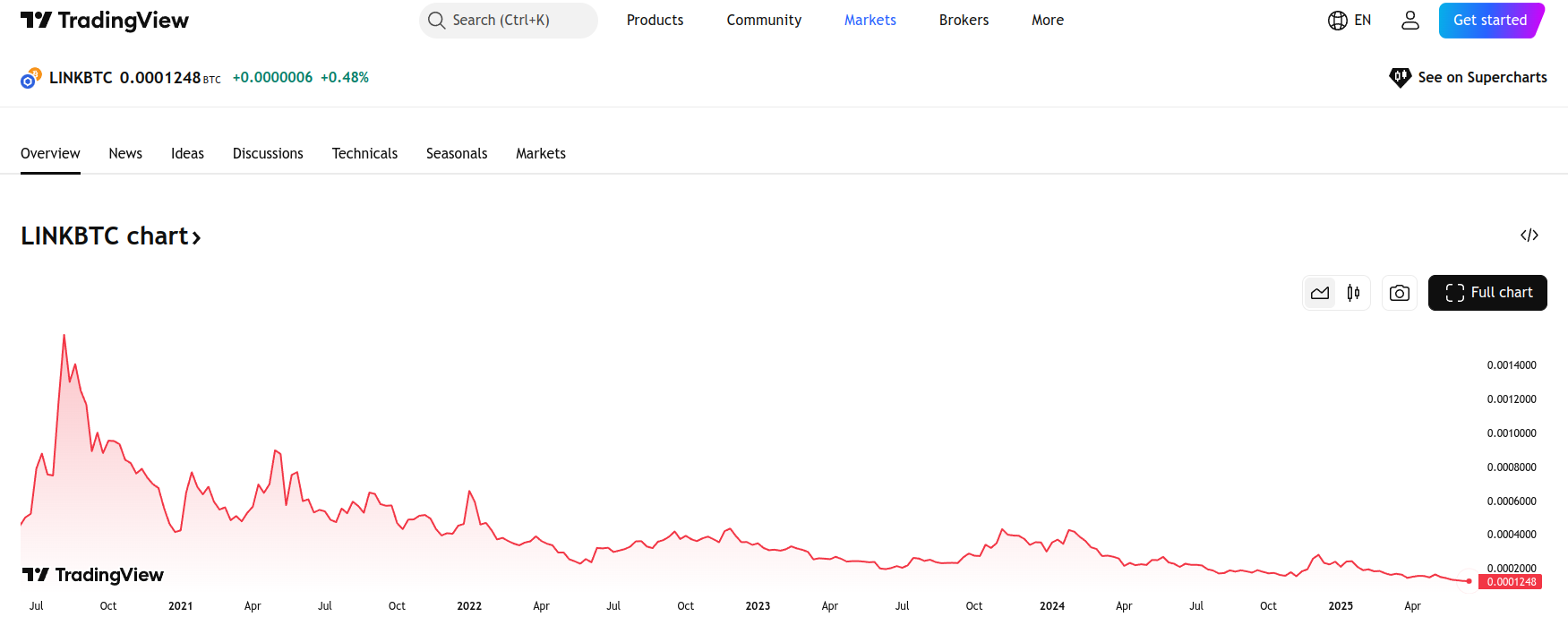Click the globe language icon
The width and height of the screenshot is (1568, 634).
coord(1338,21)
